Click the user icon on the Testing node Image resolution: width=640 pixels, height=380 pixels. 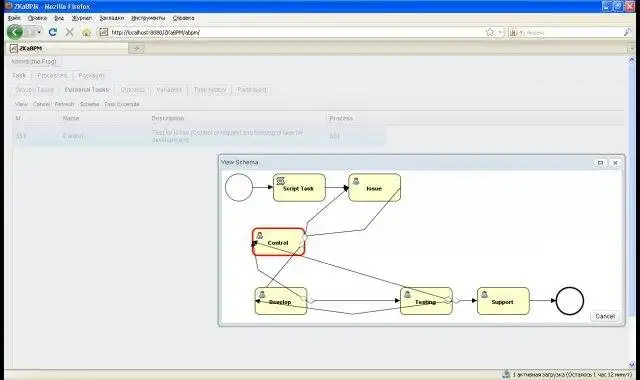(x=407, y=294)
